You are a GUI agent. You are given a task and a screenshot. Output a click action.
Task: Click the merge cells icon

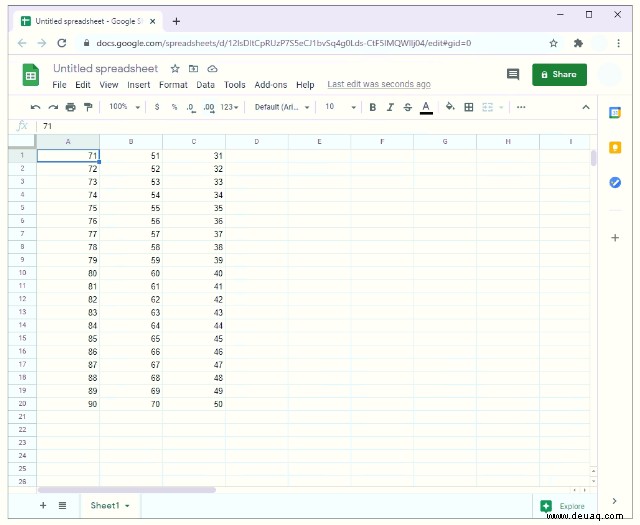click(x=487, y=107)
